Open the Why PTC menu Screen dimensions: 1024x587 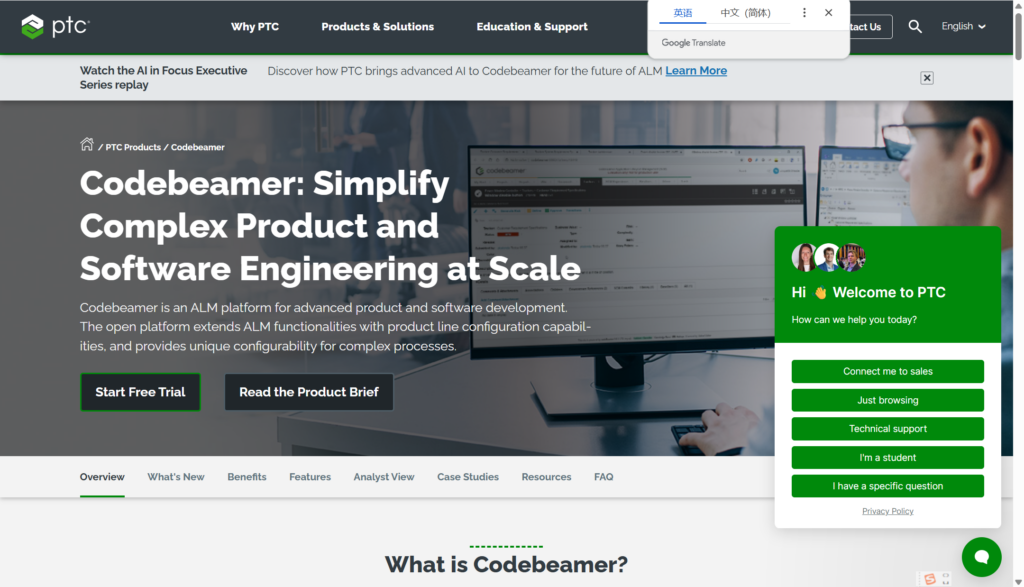(255, 27)
